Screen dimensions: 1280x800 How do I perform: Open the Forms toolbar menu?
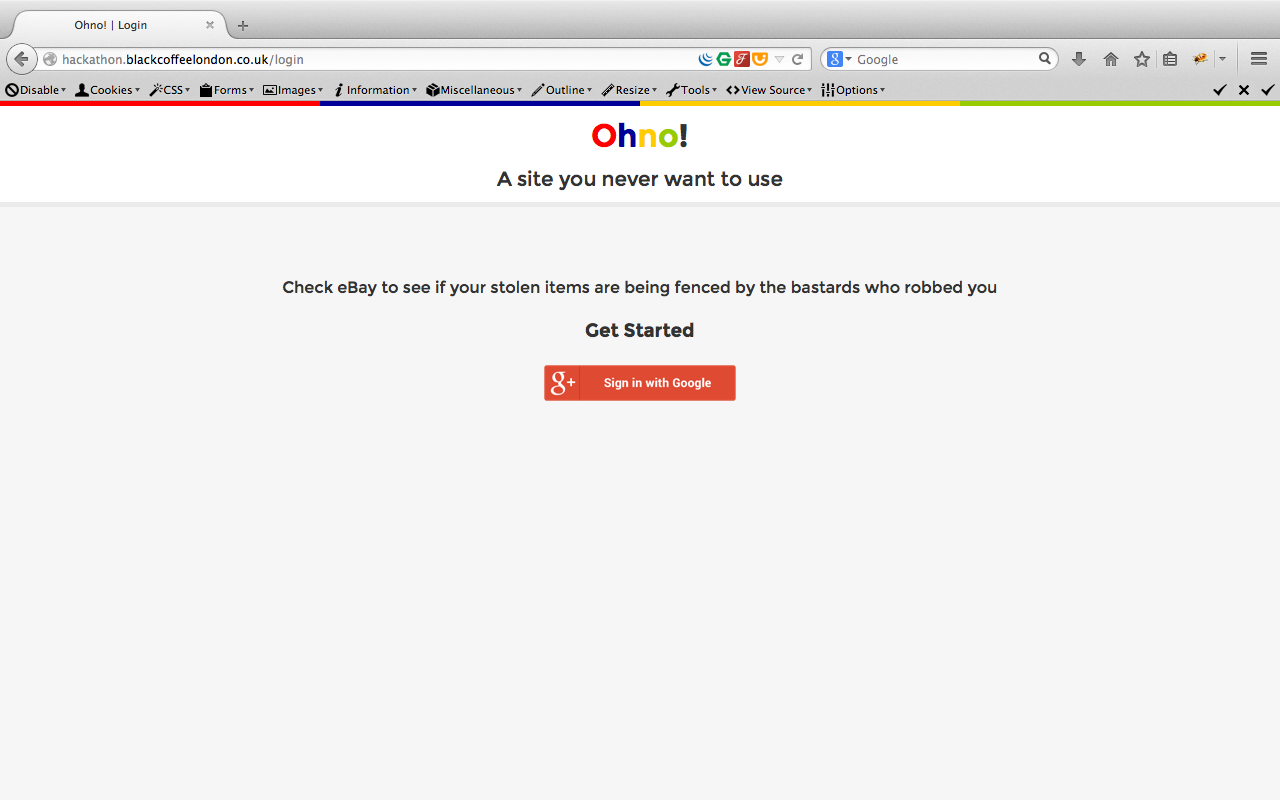(x=227, y=90)
